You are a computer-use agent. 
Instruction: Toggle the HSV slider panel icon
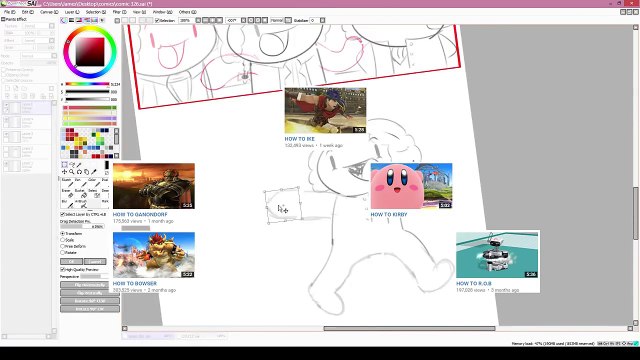pyautogui.click(x=79, y=20)
